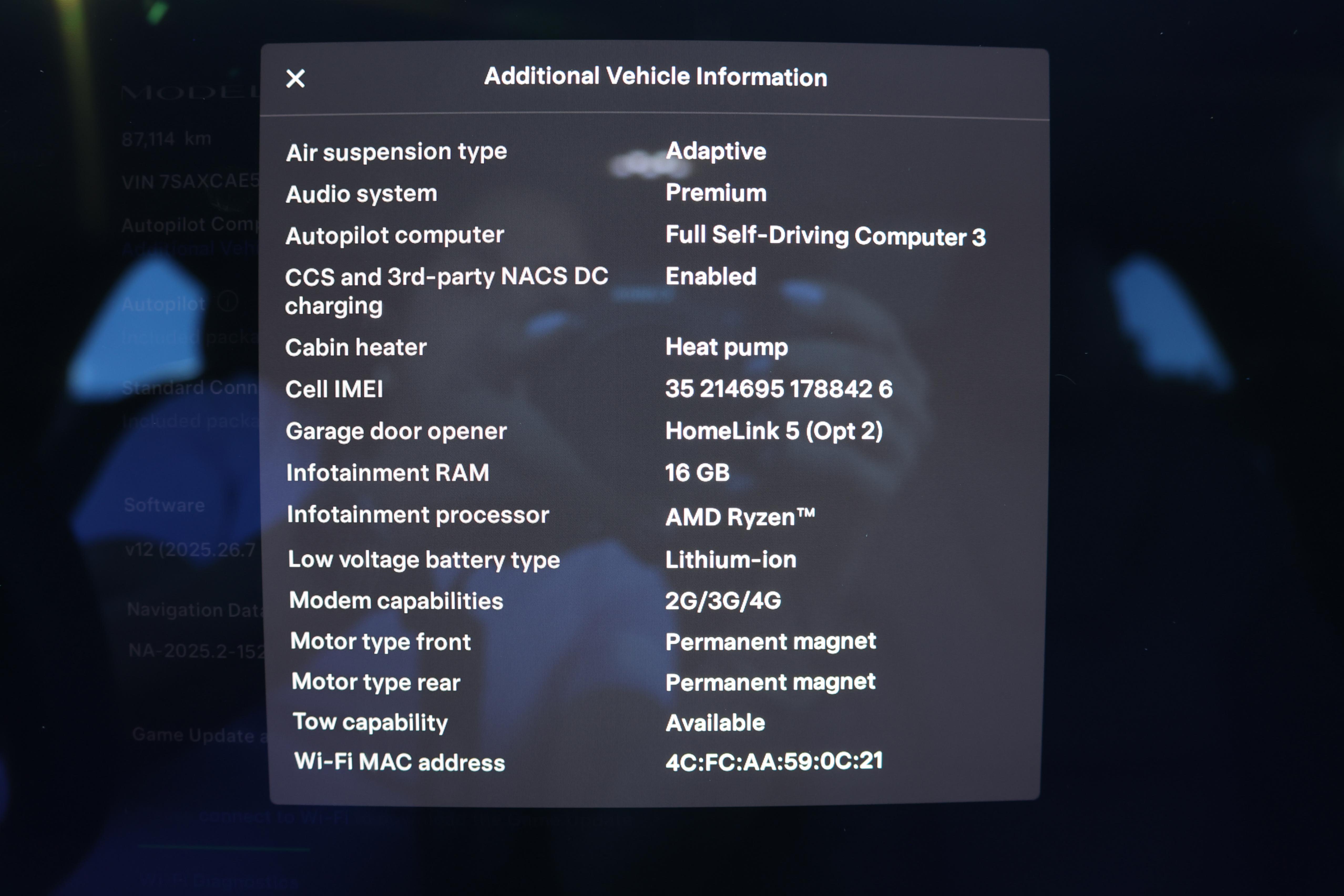Click the Adaptive suspension value
This screenshot has height=896, width=1344.
716,151
